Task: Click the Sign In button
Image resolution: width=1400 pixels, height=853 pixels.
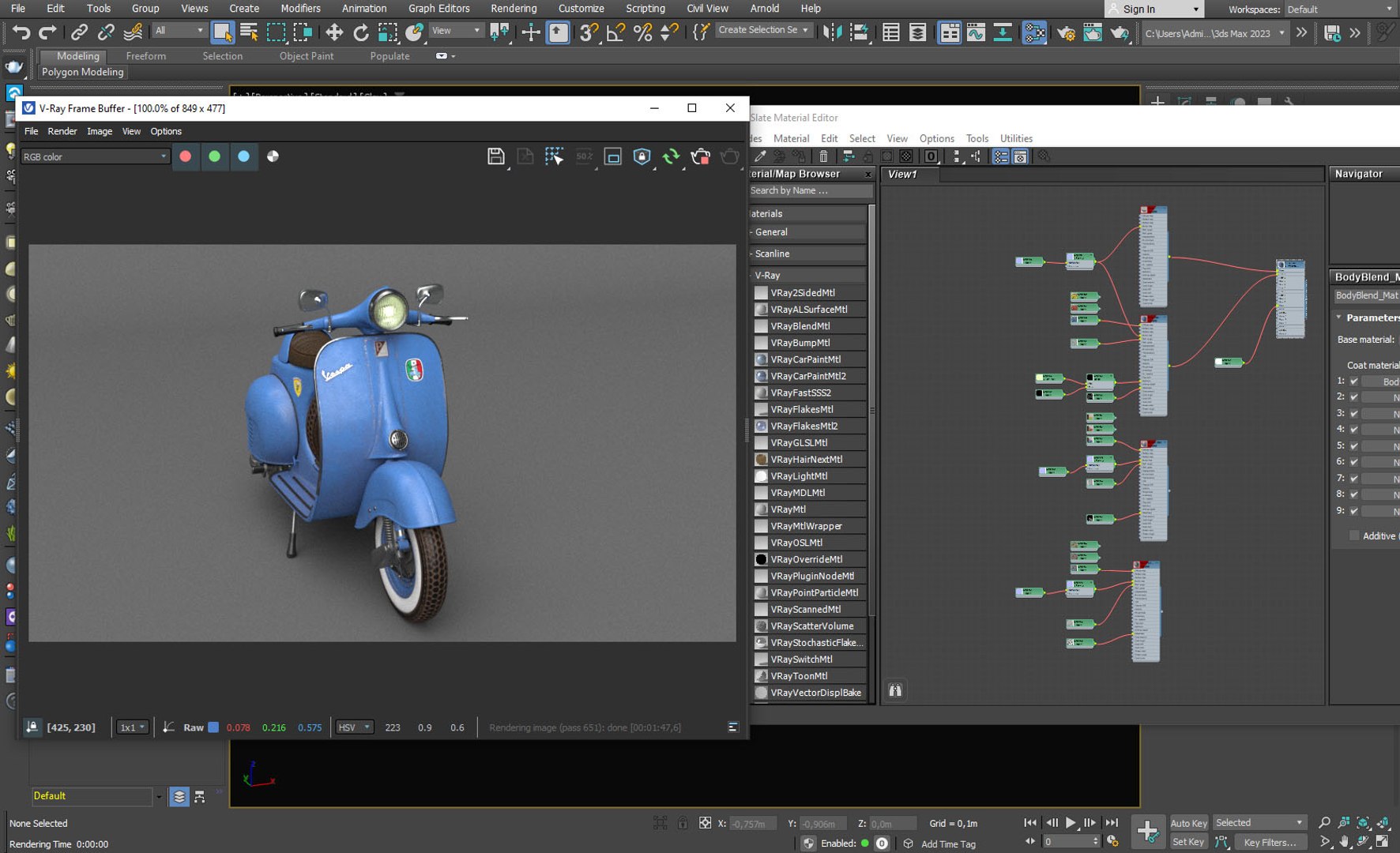Action: pyautogui.click(x=1153, y=9)
